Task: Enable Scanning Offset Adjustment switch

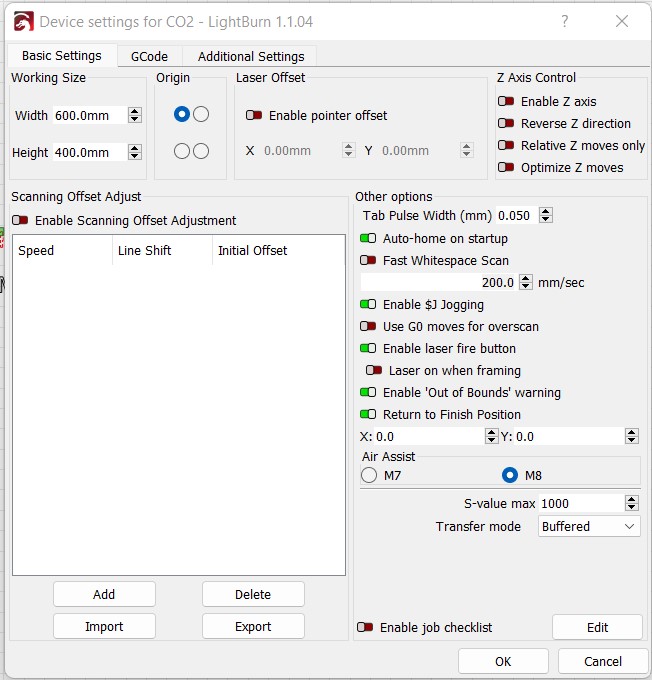Action: (x=20, y=220)
